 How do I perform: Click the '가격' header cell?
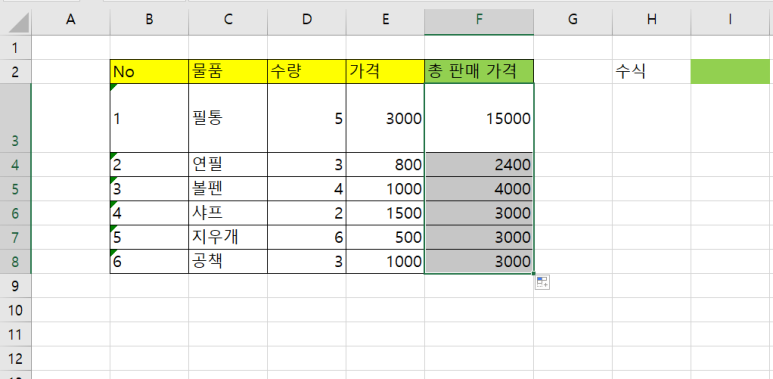pyautogui.click(x=385, y=72)
